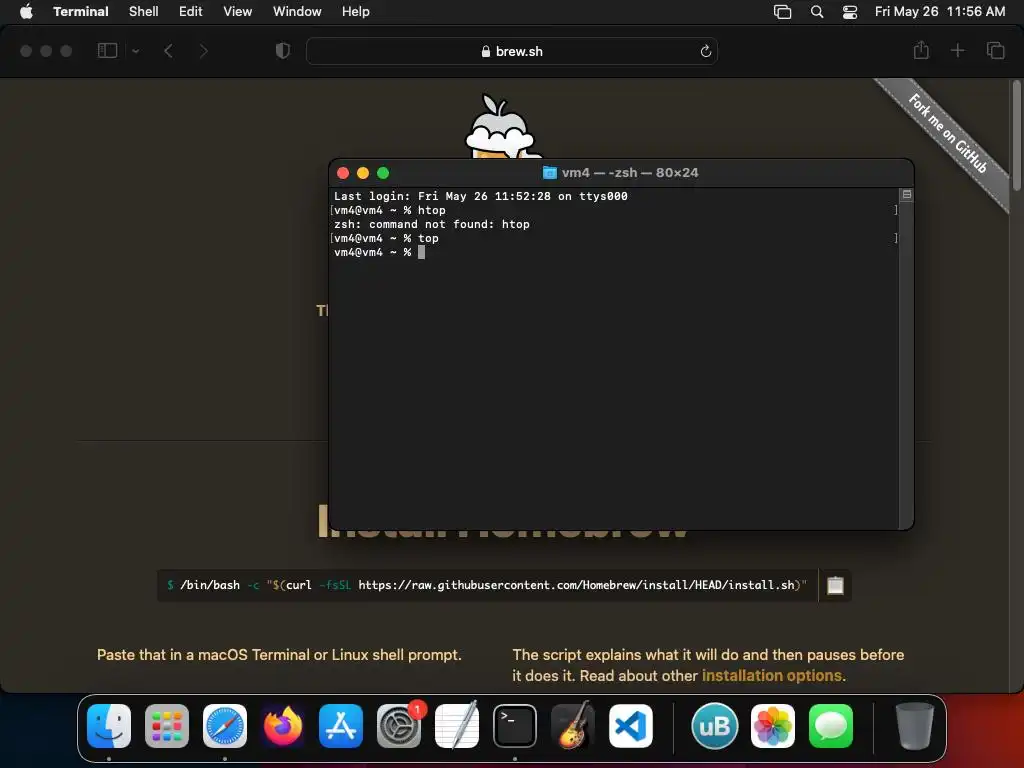Click Terminal split pane button

[x=906, y=195]
